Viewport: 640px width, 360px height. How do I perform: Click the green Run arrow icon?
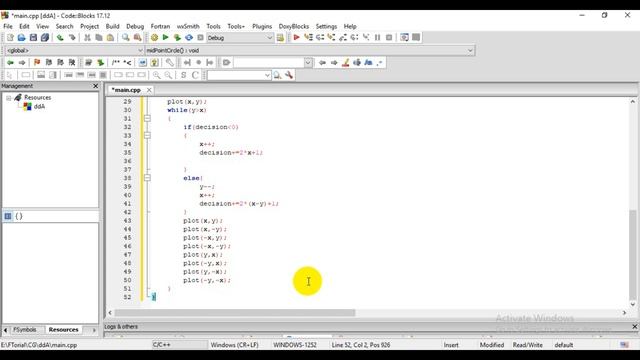pyautogui.click(x=165, y=38)
